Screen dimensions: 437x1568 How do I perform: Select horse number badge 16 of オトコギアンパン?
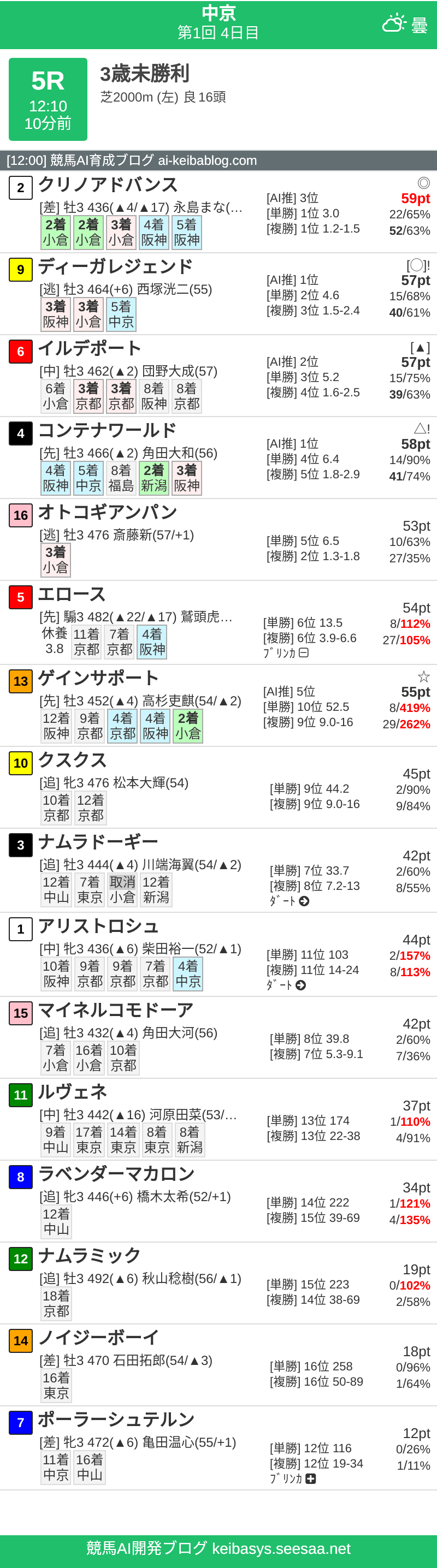pos(21,516)
